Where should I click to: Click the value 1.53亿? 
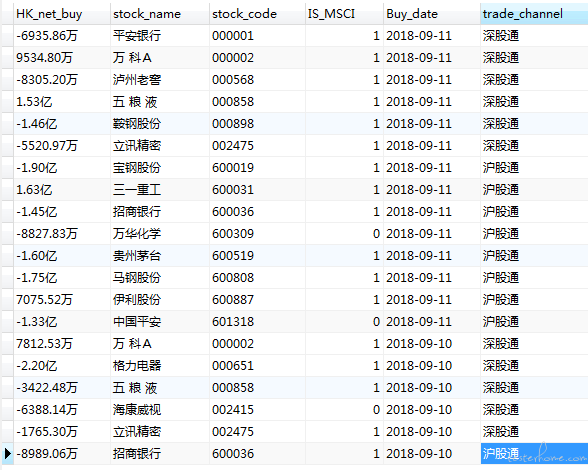coord(34,102)
